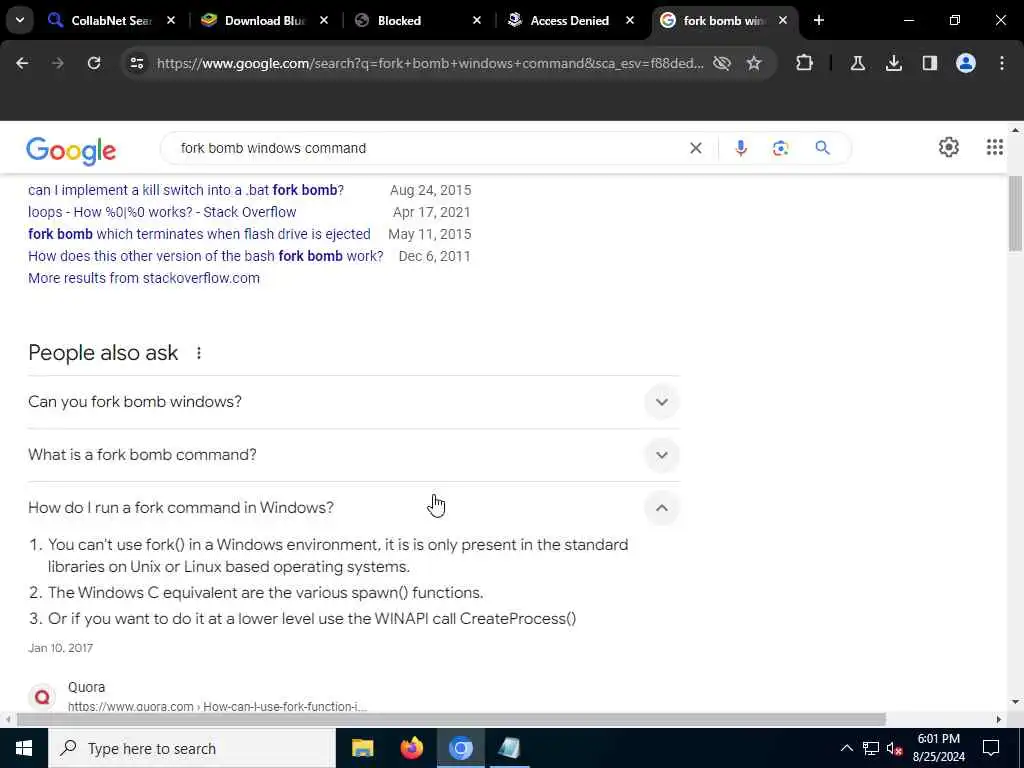Open 'fork bomb which terminates when flash drive' link
The width and height of the screenshot is (1024, 768).
(x=199, y=234)
